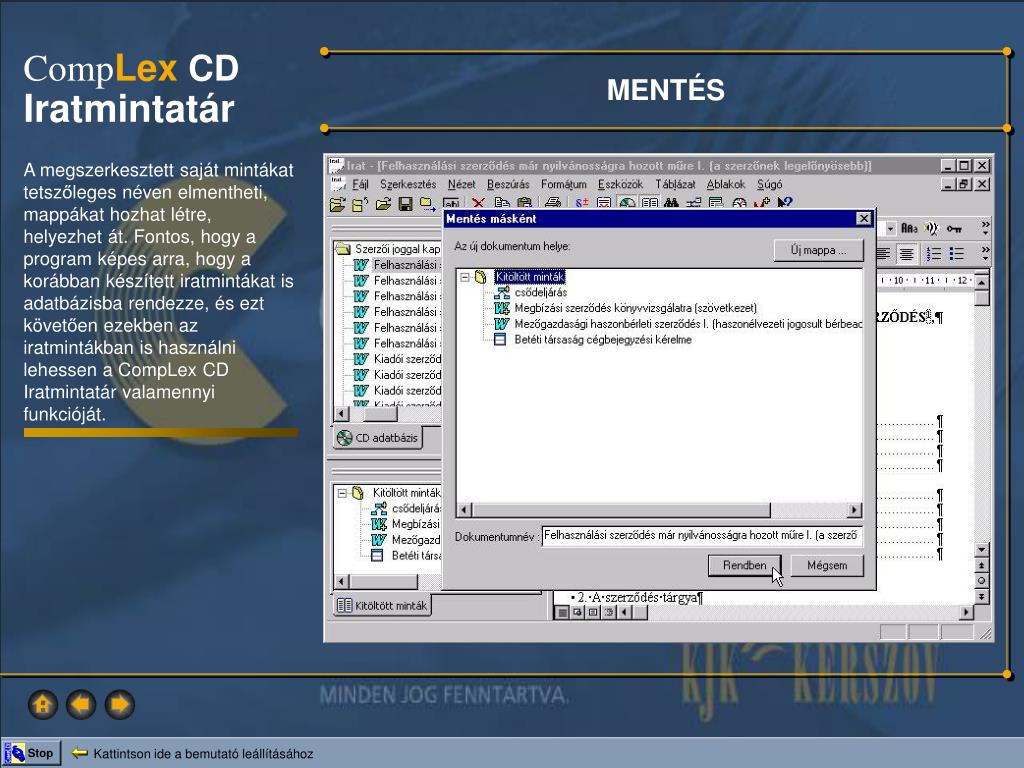Click the open yellow folder toolbar icon
The width and height of the screenshot is (1024, 768).
[383, 204]
